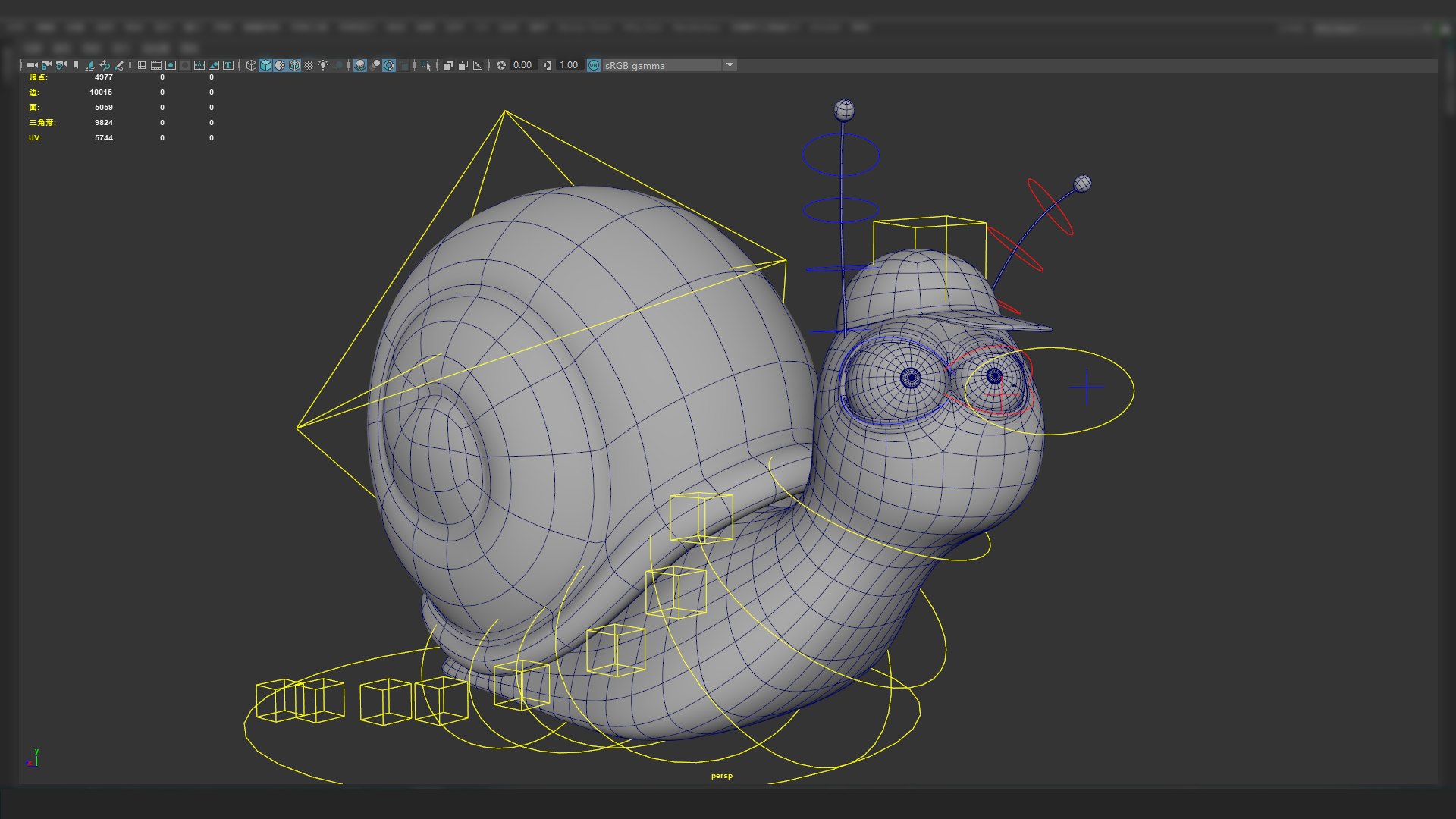Toggle the Lock Camera icon
Image resolution: width=1456 pixels, height=819 pixels.
pyautogui.click(x=47, y=65)
